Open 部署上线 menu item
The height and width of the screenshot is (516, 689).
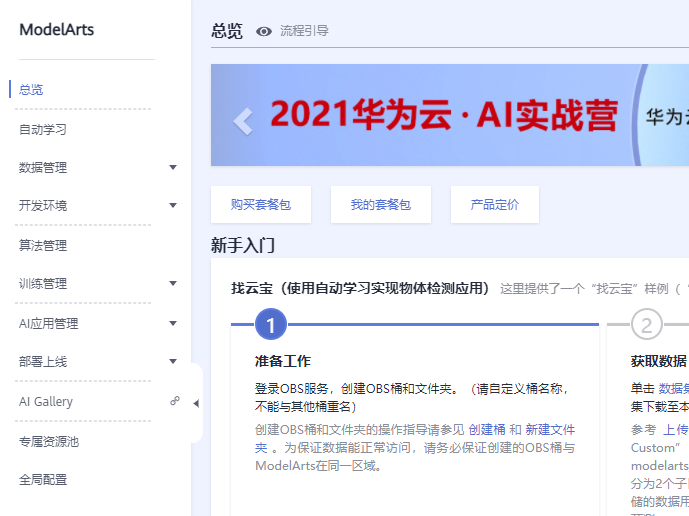tap(43, 362)
